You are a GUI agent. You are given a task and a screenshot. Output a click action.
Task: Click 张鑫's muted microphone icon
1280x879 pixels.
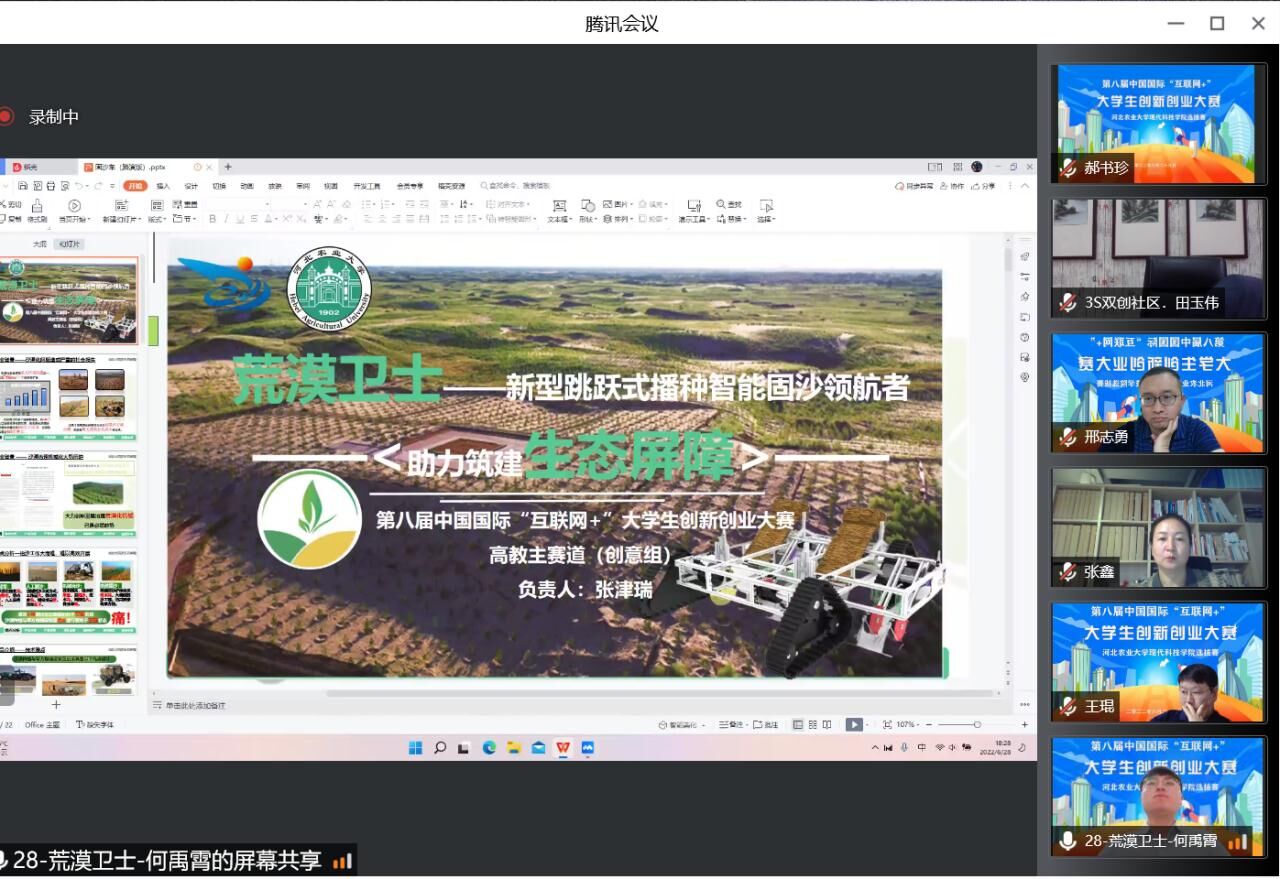[1069, 572]
